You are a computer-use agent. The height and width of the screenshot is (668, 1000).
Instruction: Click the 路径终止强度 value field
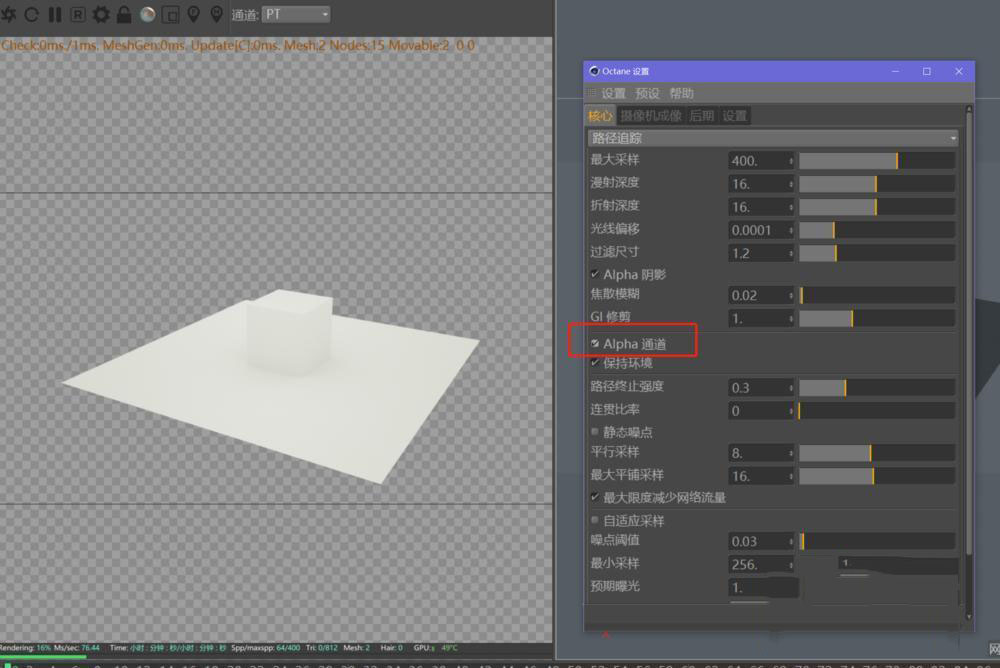[x=757, y=387]
